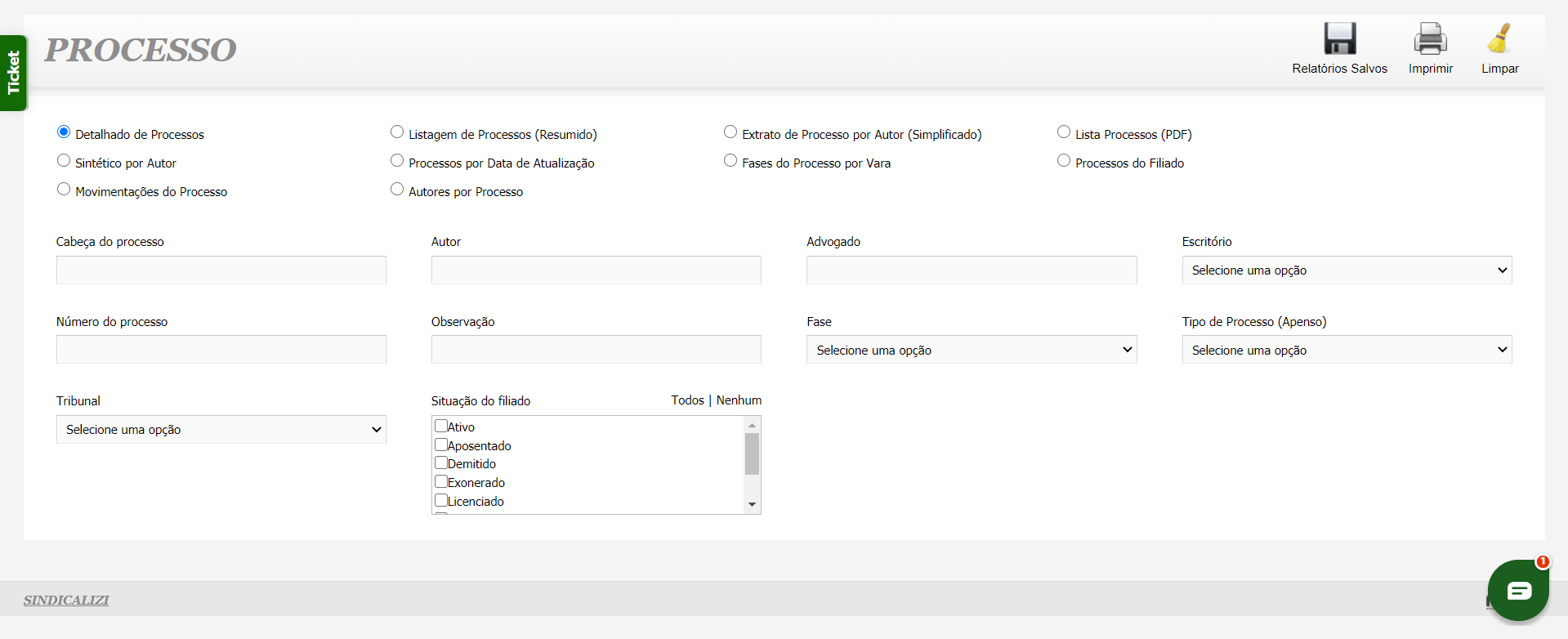
Task: Tick the Exonerado checkbox
Action: click(x=441, y=481)
